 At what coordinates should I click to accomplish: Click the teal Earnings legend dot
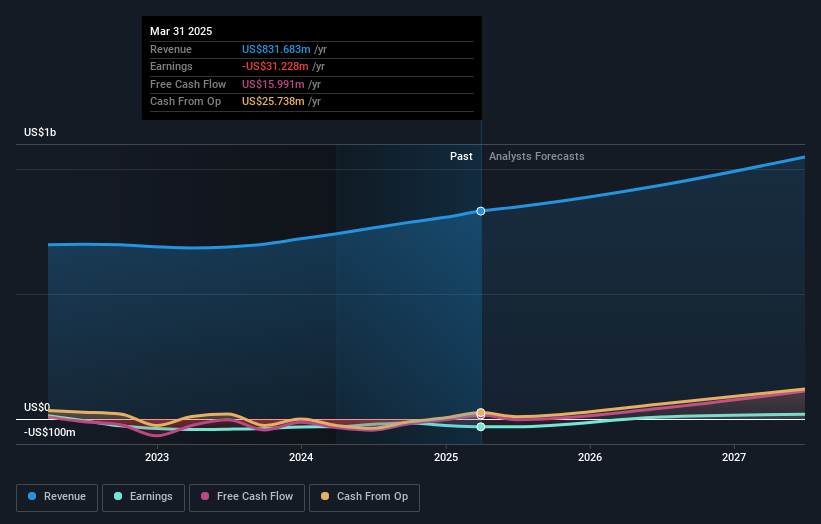point(118,496)
